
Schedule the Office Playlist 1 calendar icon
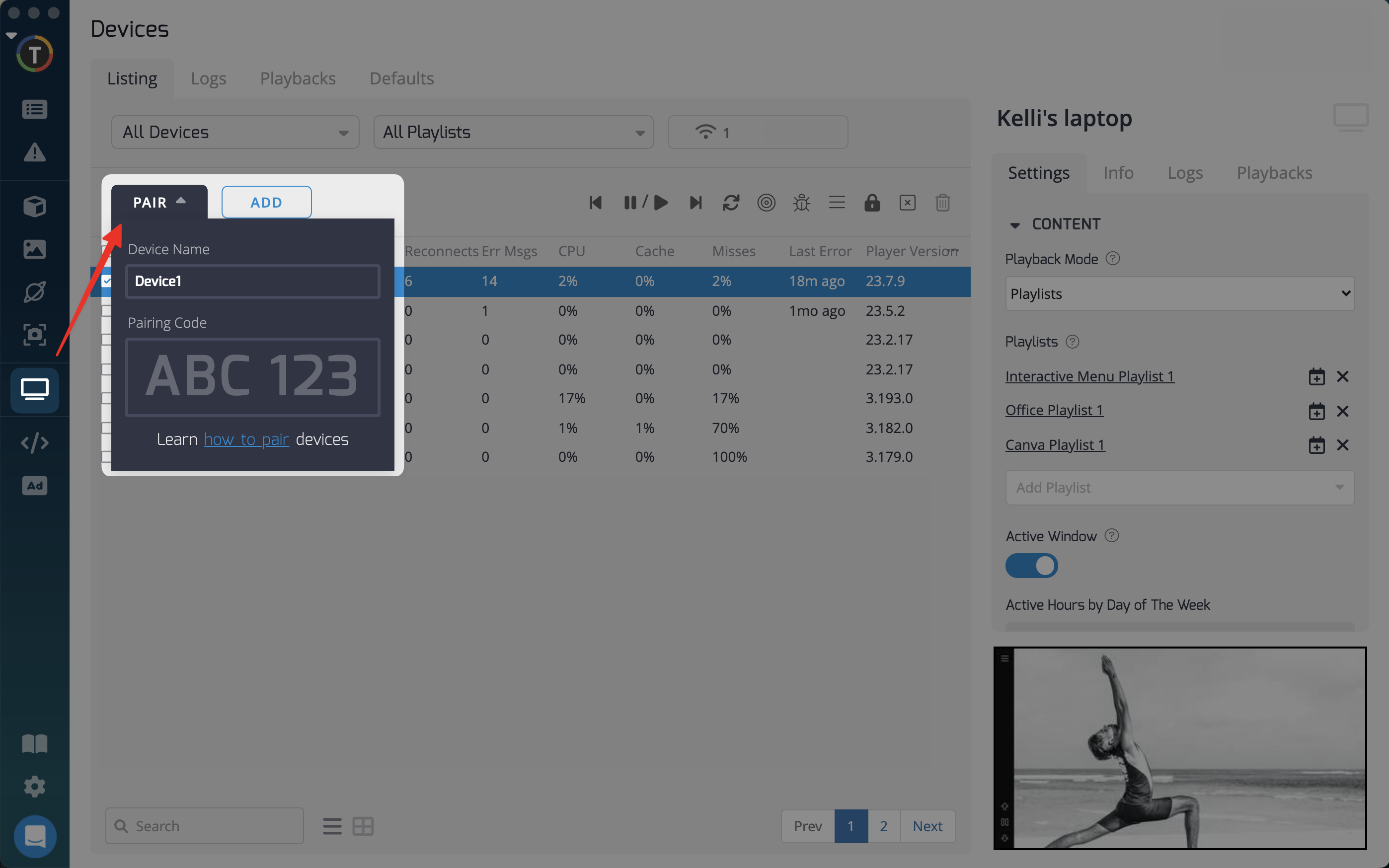point(1316,411)
